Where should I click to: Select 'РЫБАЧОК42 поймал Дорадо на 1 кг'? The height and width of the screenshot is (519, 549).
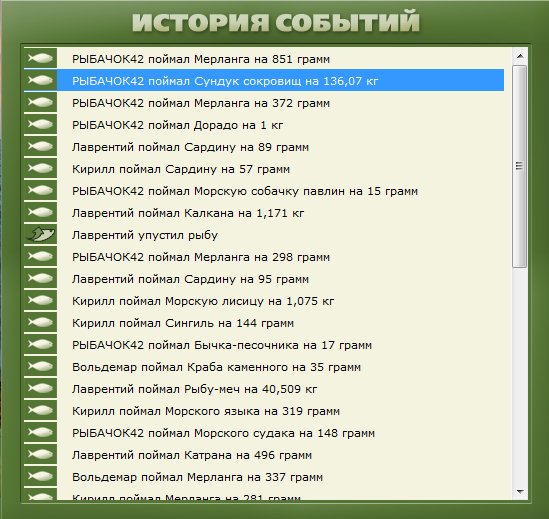click(178, 125)
